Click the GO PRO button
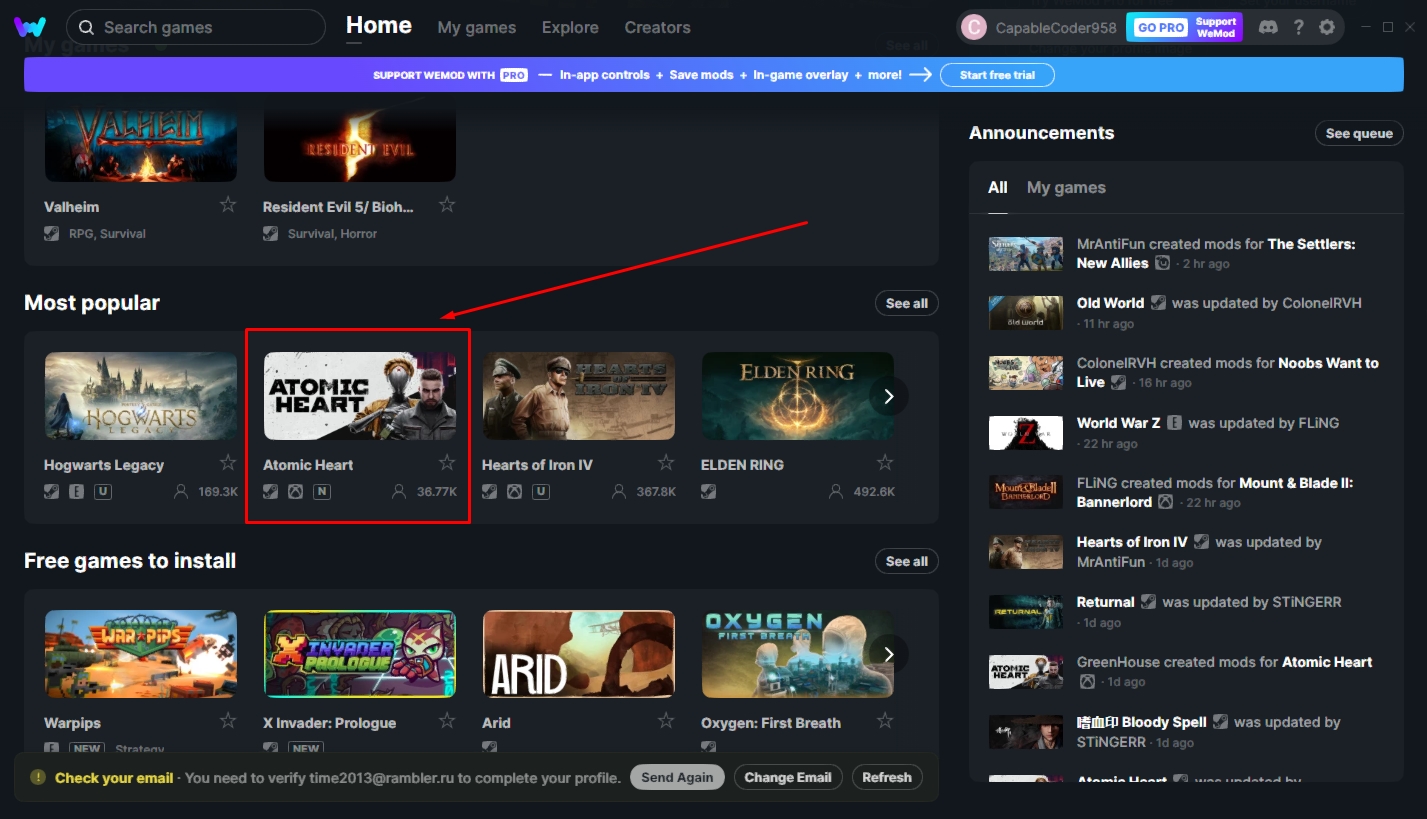Image resolution: width=1427 pixels, height=819 pixels. pyautogui.click(x=1161, y=28)
